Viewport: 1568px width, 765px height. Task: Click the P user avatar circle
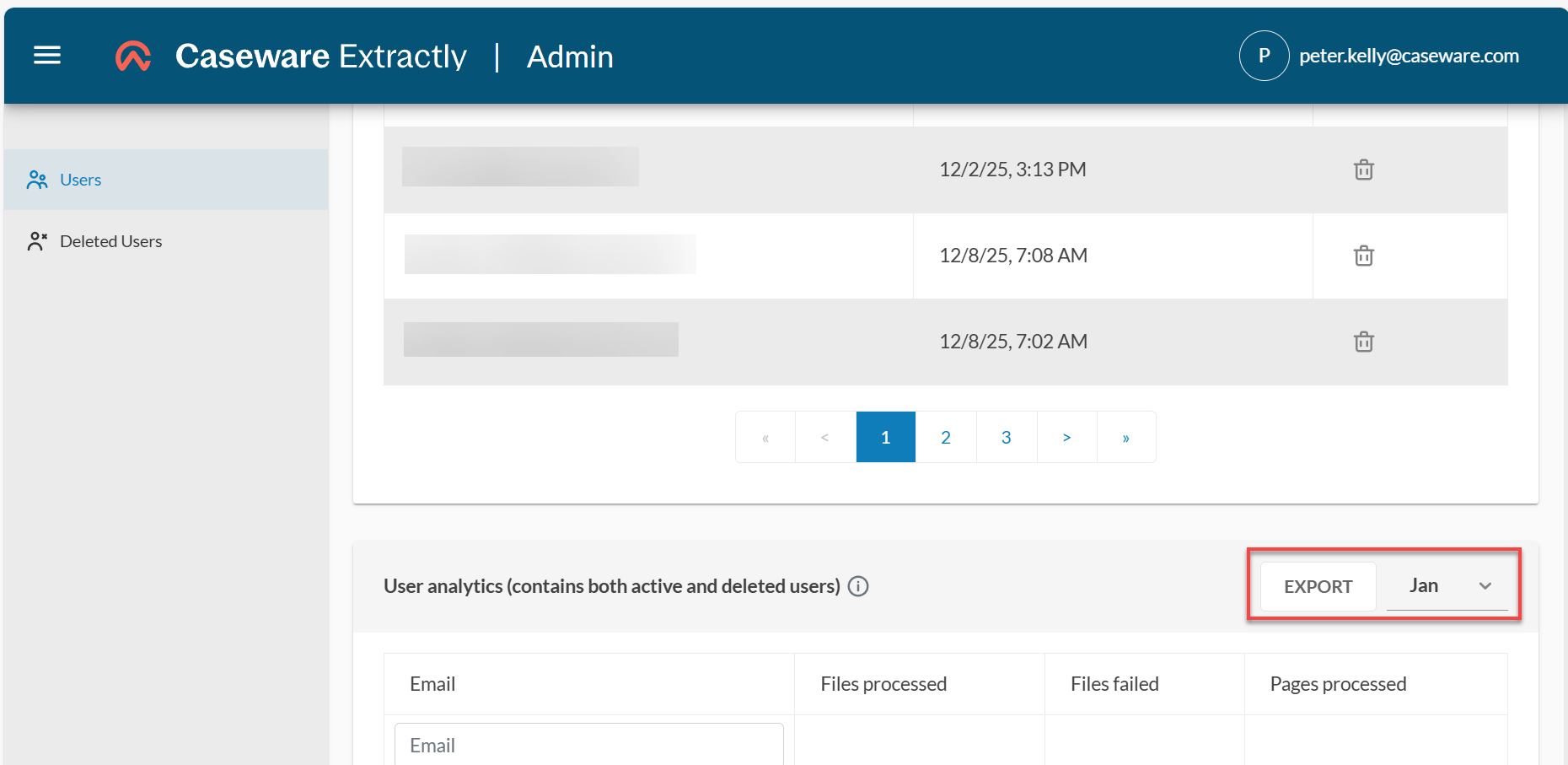1264,55
